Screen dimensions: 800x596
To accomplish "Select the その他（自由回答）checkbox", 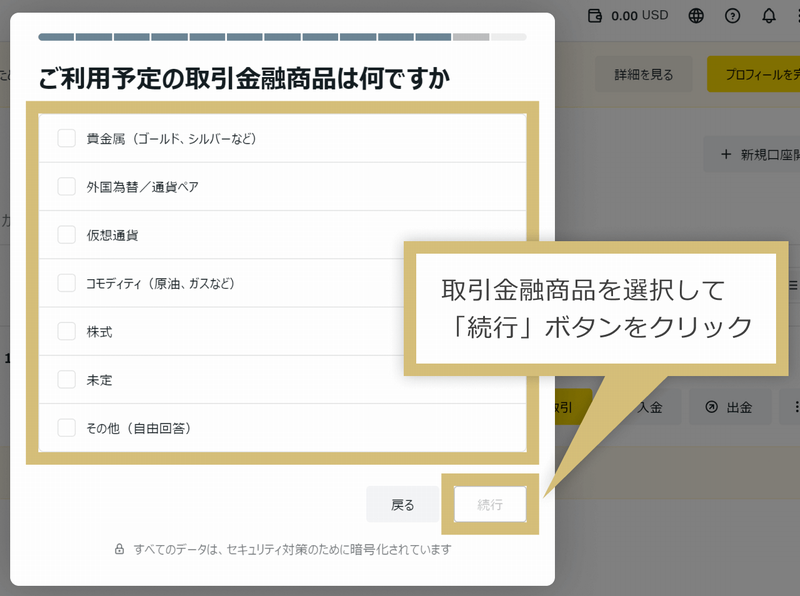I will [x=67, y=428].
